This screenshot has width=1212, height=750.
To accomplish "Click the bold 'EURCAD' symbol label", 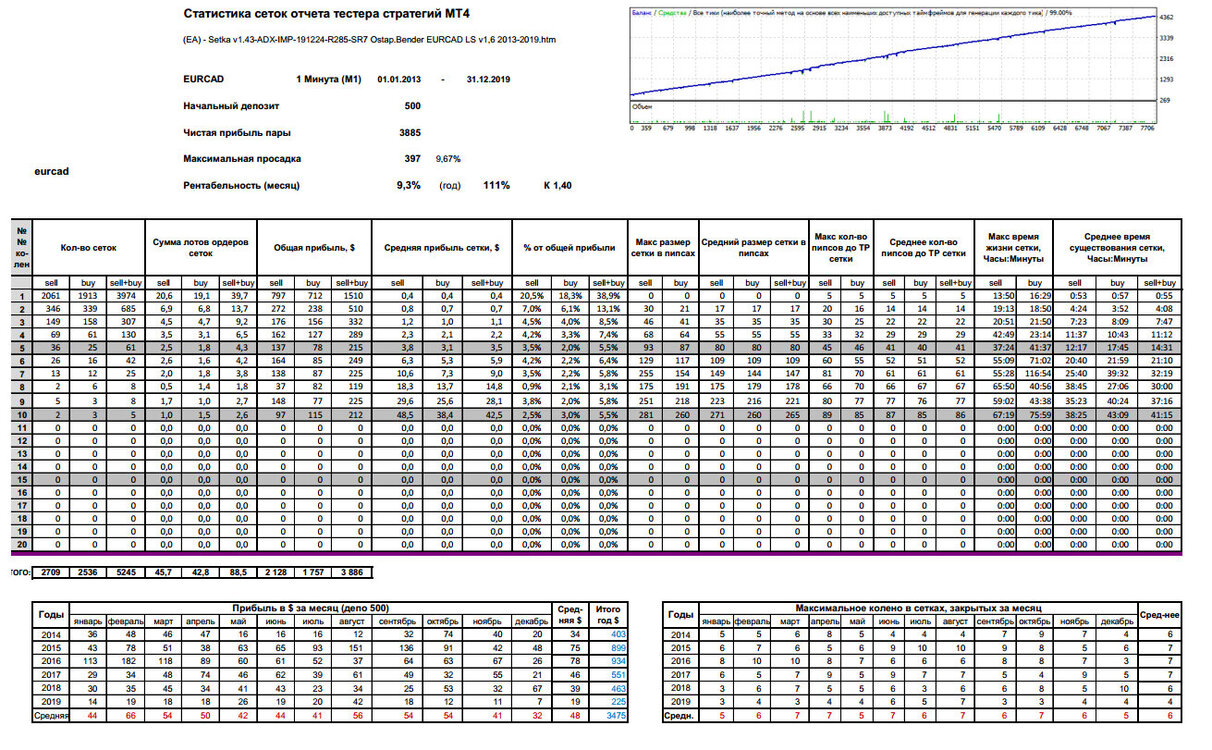I will pos(204,78).
